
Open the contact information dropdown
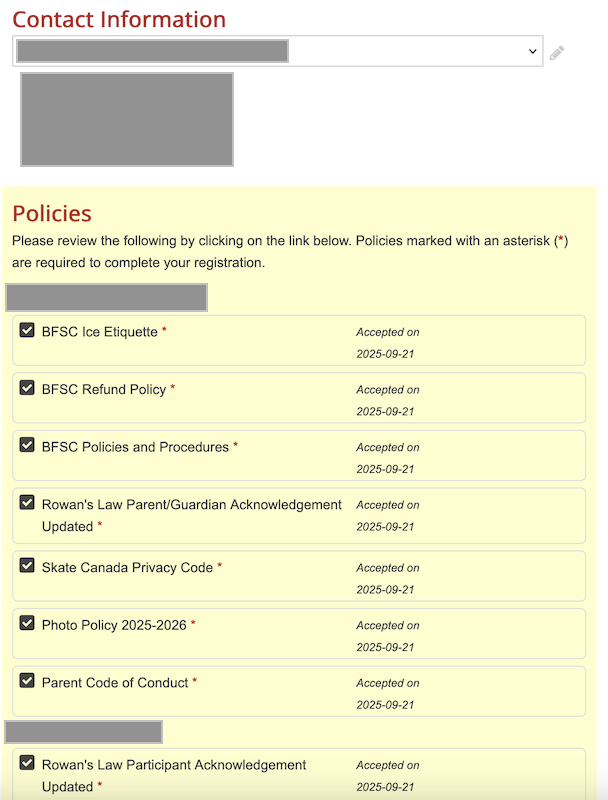tap(278, 51)
